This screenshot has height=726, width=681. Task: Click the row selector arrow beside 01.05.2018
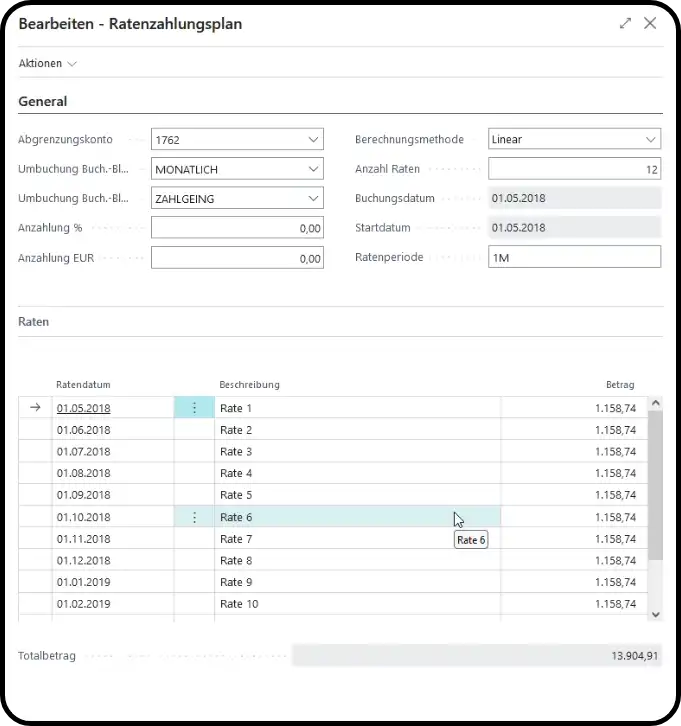pos(35,408)
